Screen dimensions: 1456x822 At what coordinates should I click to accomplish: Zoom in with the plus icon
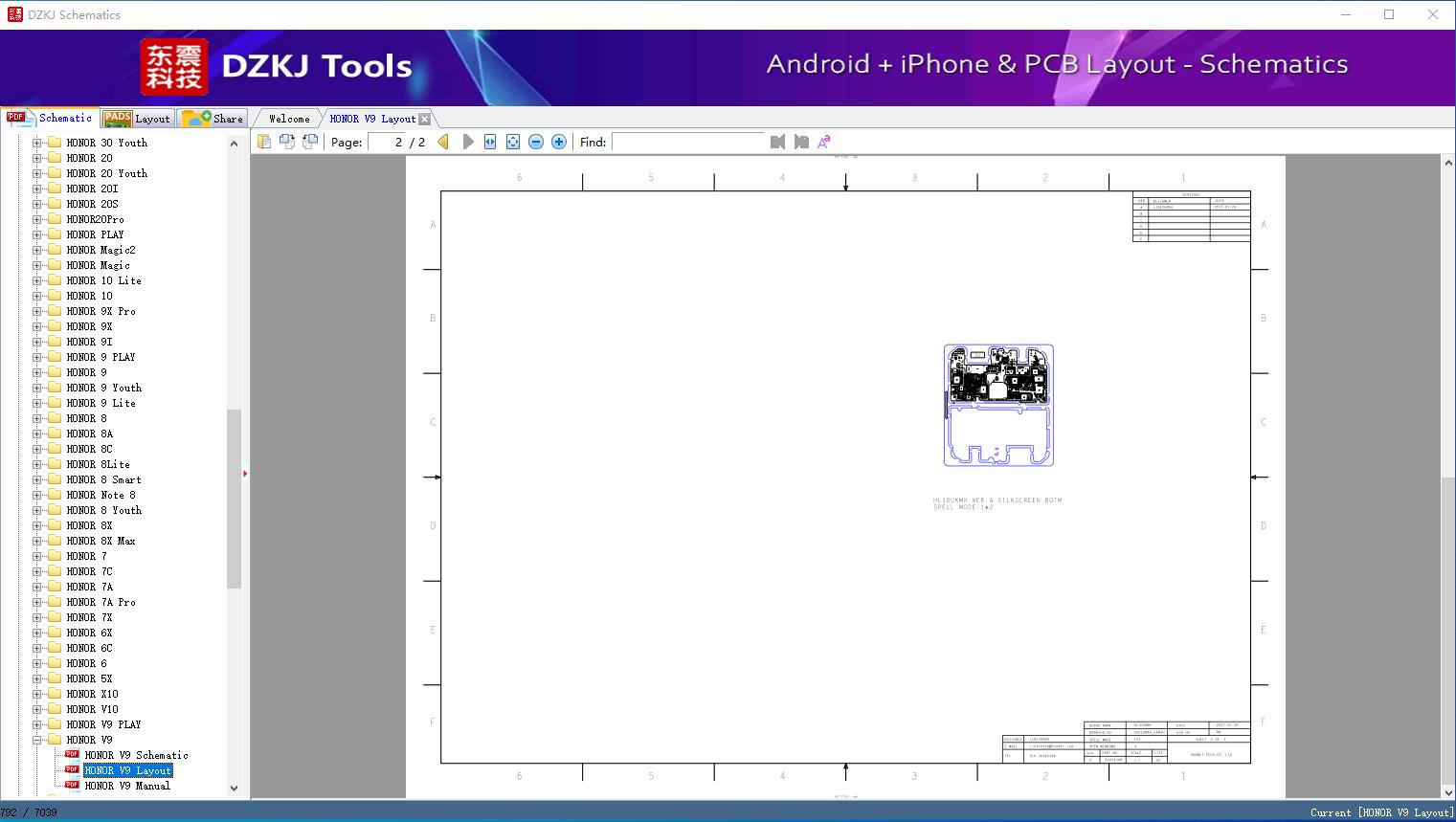pos(559,142)
